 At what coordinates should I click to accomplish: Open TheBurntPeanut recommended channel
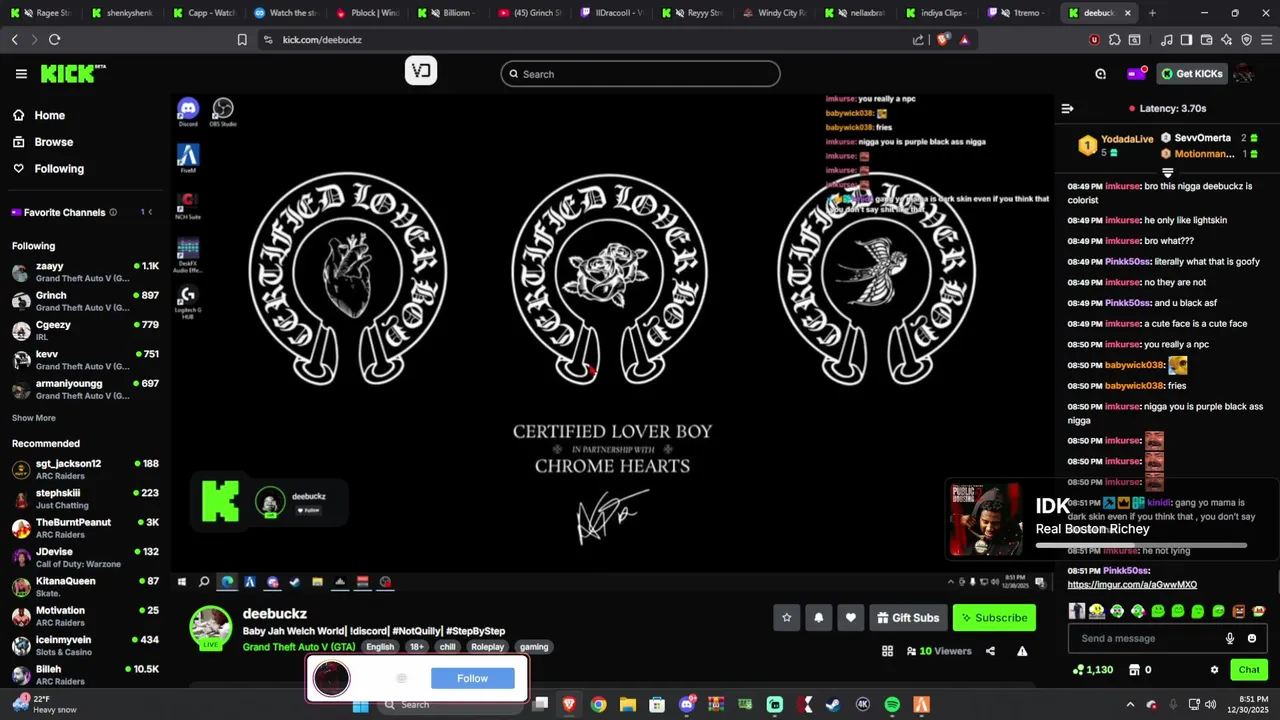85,528
